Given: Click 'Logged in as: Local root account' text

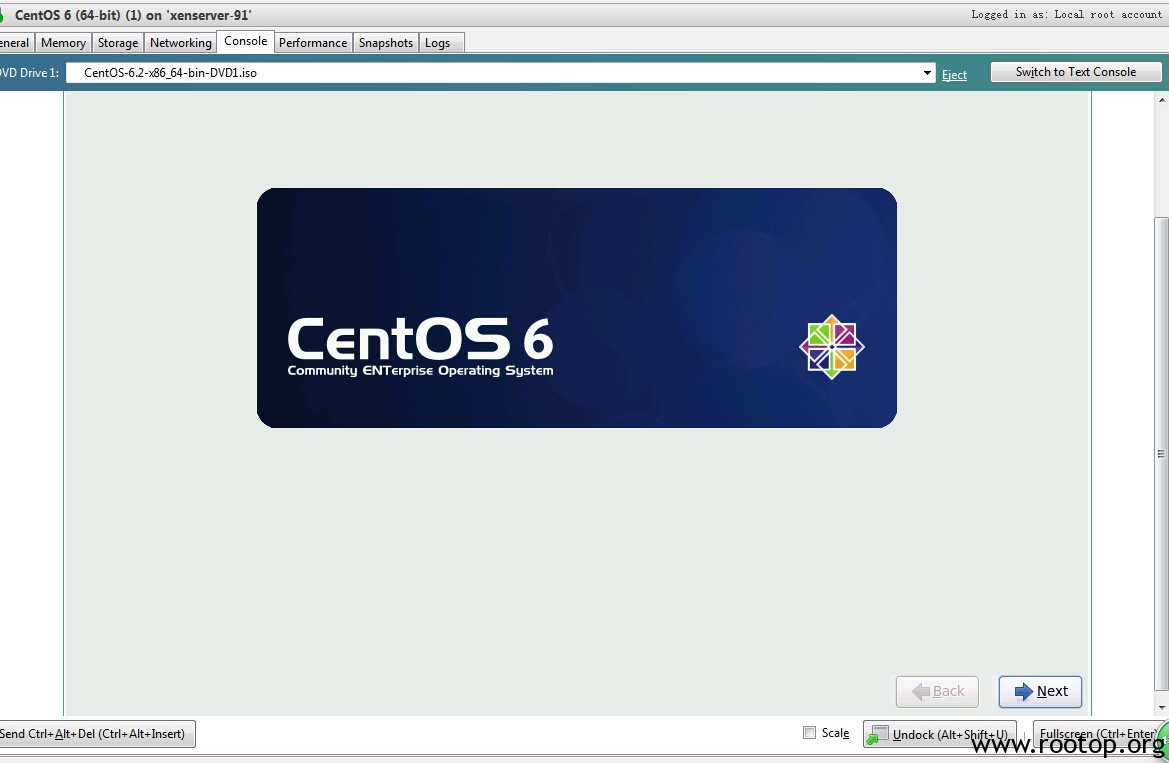Looking at the screenshot, I should tap(1066, 14).
